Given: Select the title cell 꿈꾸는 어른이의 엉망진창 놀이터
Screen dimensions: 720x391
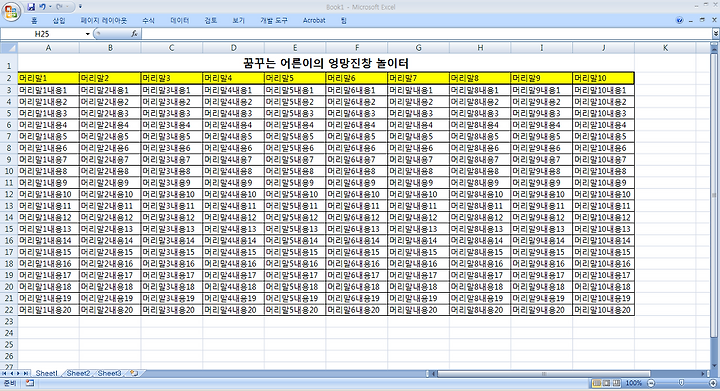Looking at the screenshot, I should (326, 63).
